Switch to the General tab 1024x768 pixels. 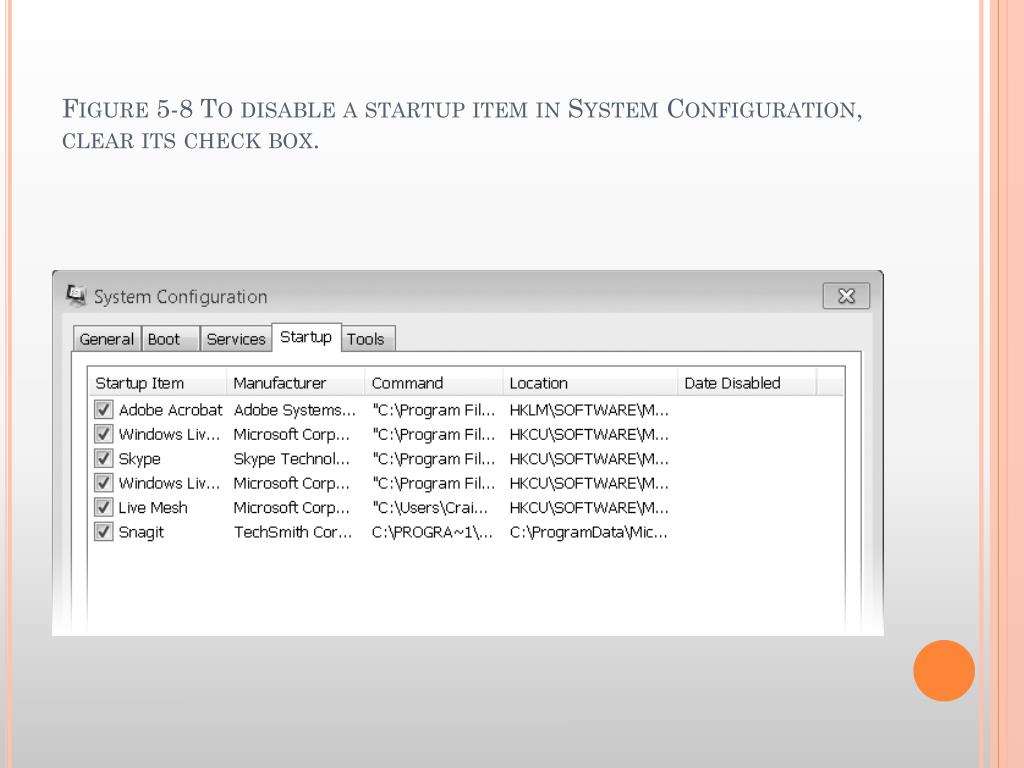pyautogui.click(x=106, y=339)
